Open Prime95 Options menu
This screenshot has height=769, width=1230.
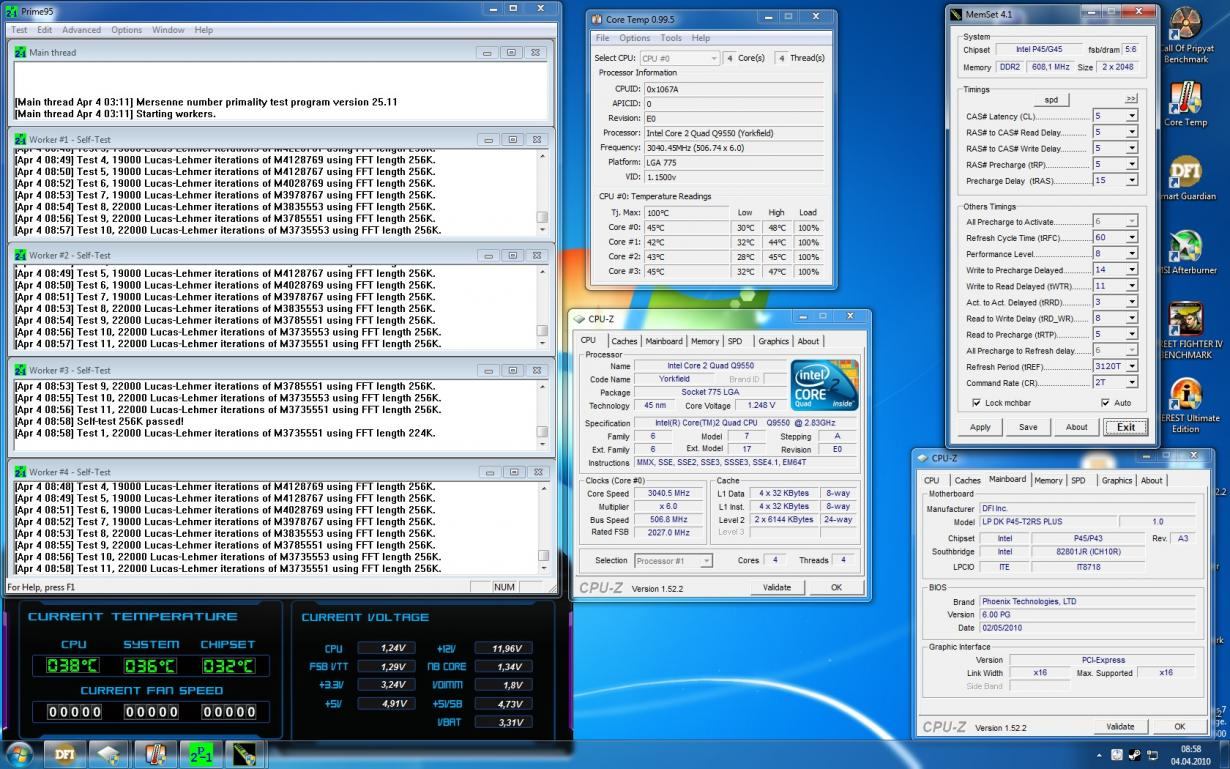(x=127, y=30)
